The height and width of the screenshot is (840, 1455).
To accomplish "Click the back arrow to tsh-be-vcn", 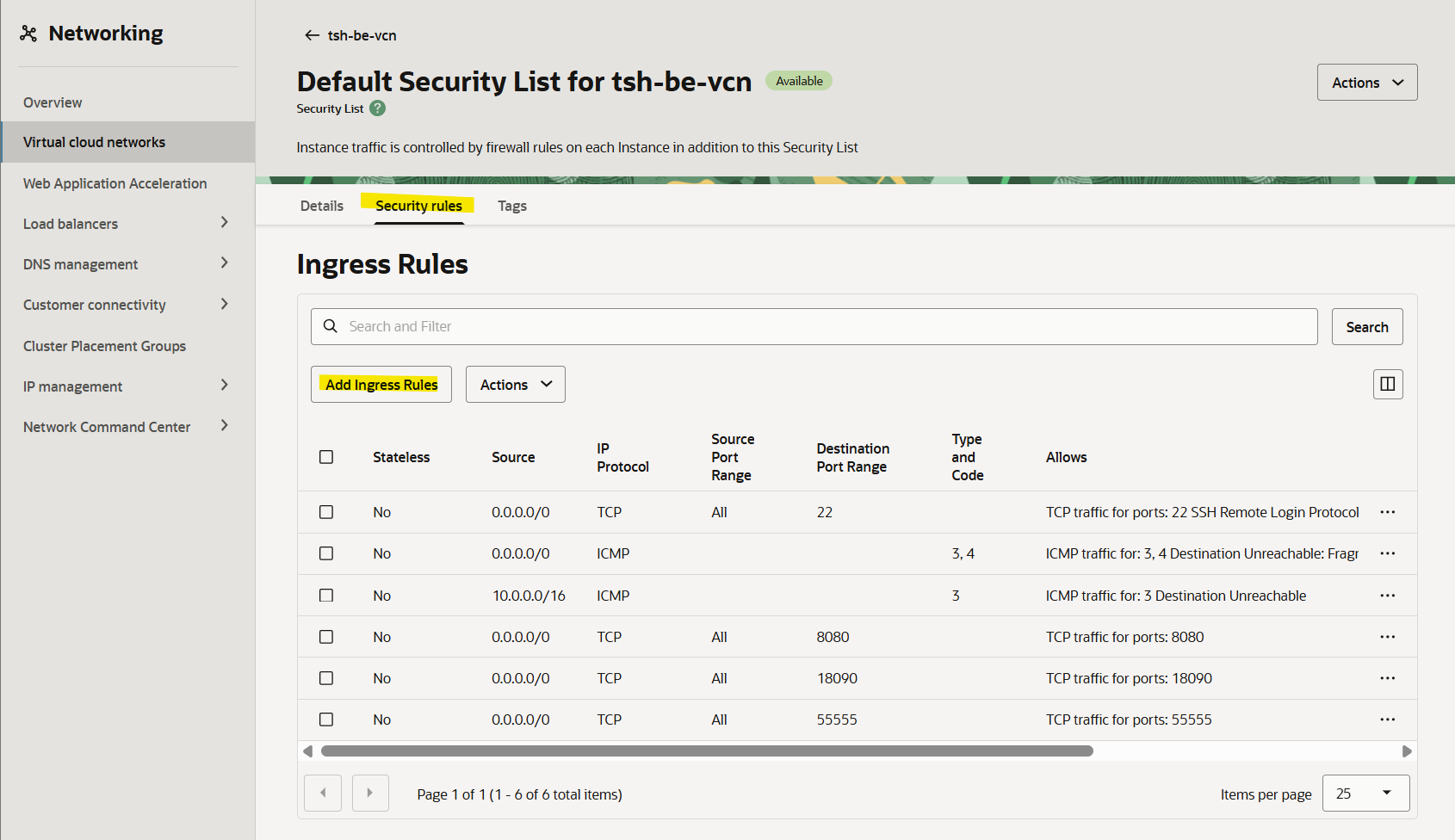I will (x=312, y=35).
